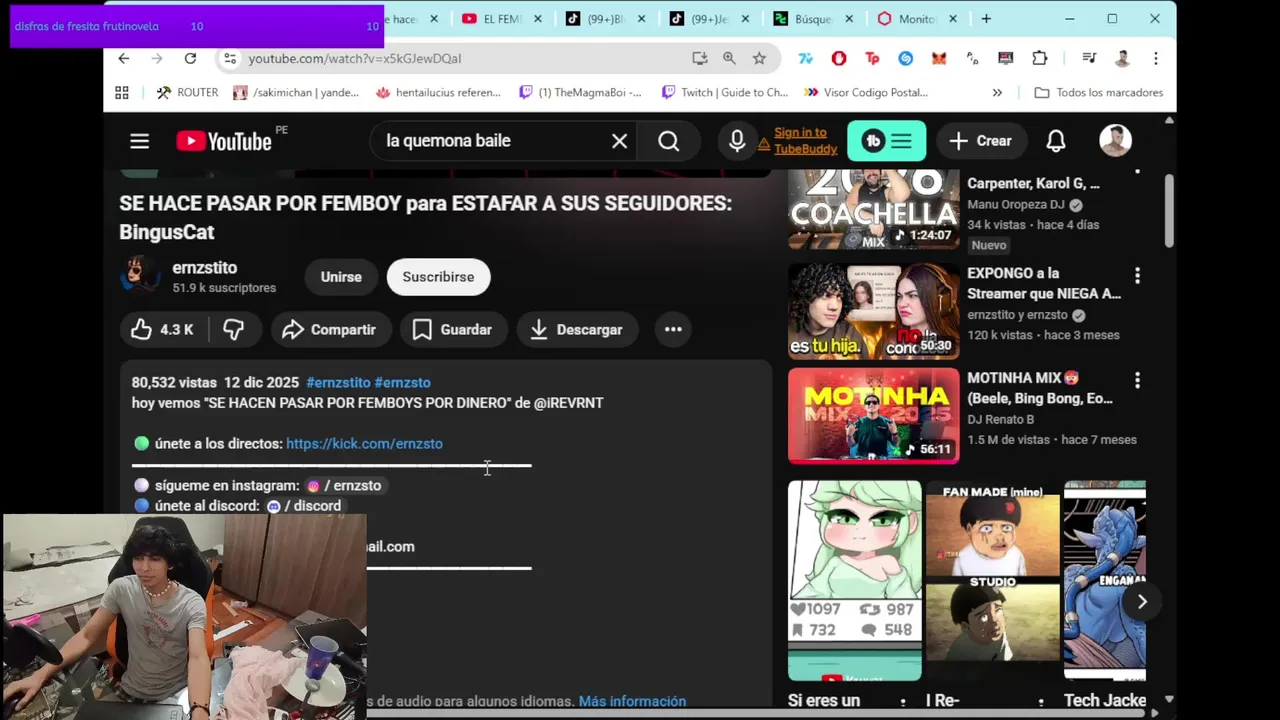Screen dimensions: 1280x720
Task: Open Todos los marcadores folder
Action: point(1098,92)
